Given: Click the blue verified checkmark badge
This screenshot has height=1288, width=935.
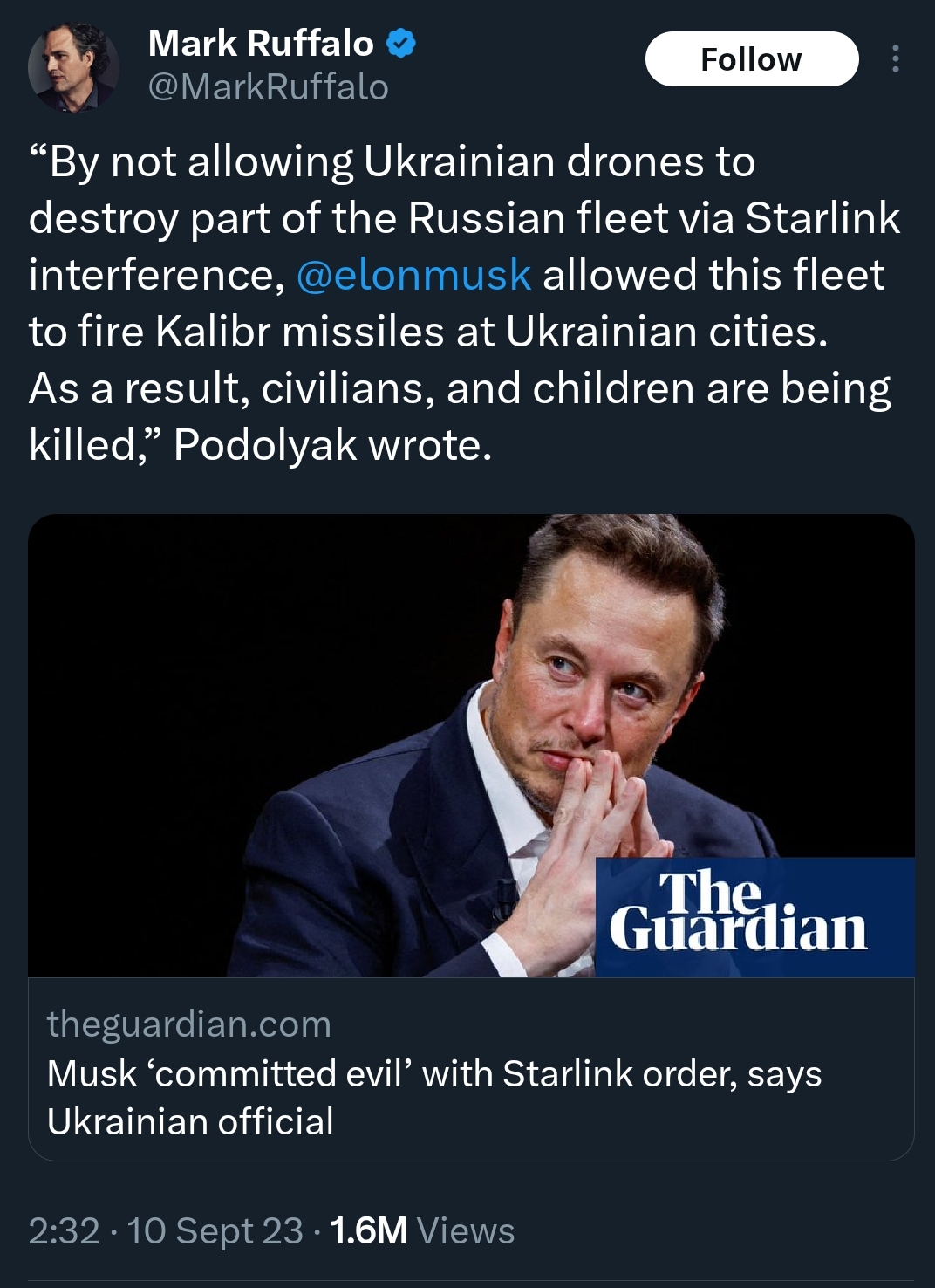Looking at the screenshot, I should coord(400,43).
